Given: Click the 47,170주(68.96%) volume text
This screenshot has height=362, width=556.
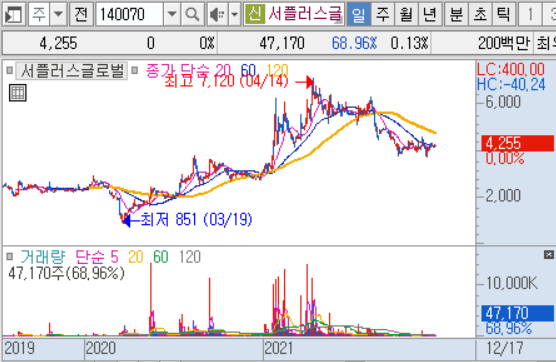Looking at the screenshot, I should click(66, 273).
